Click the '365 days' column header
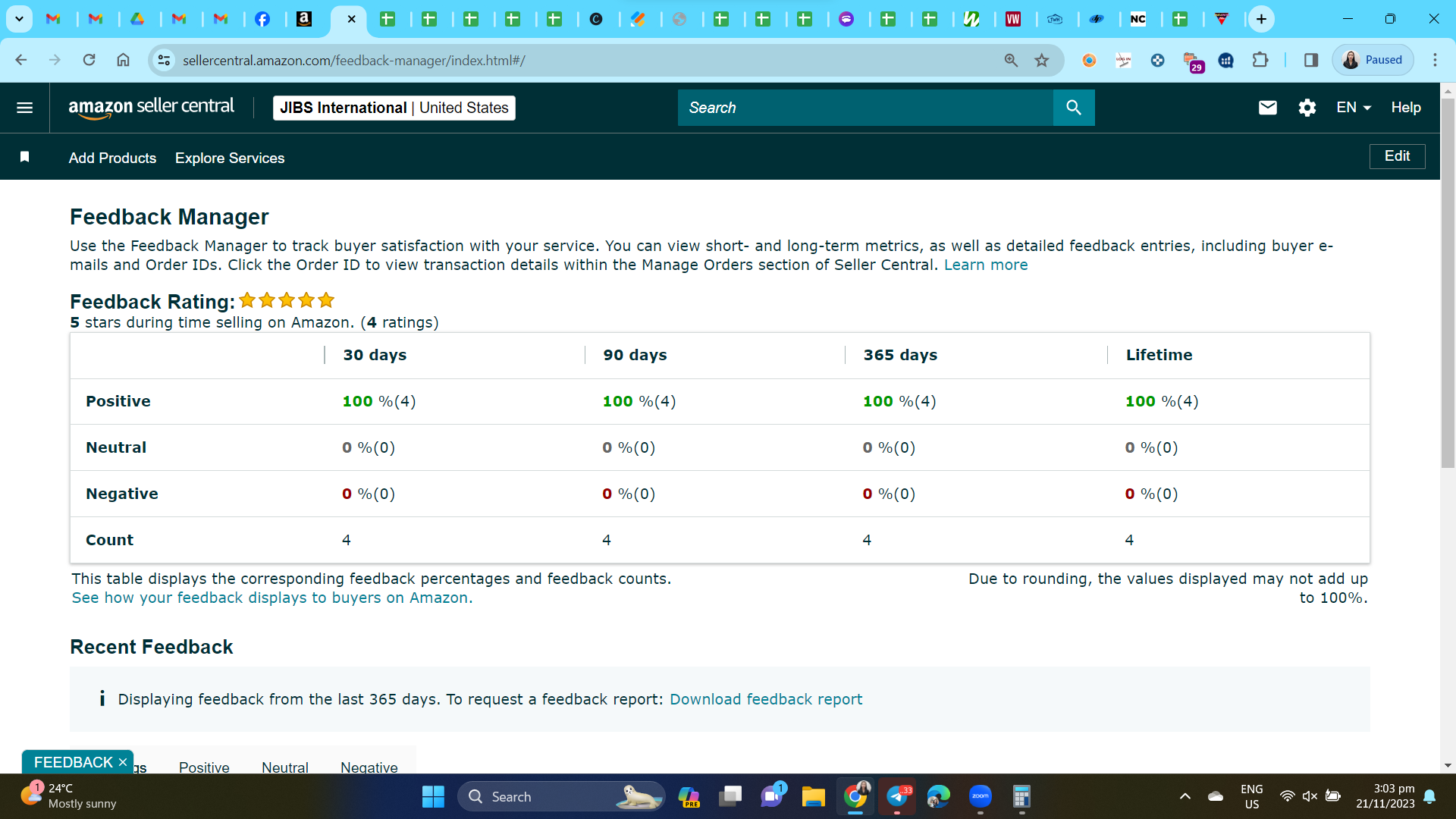Viewport: 1456px width, 819px height. [900, 355]
